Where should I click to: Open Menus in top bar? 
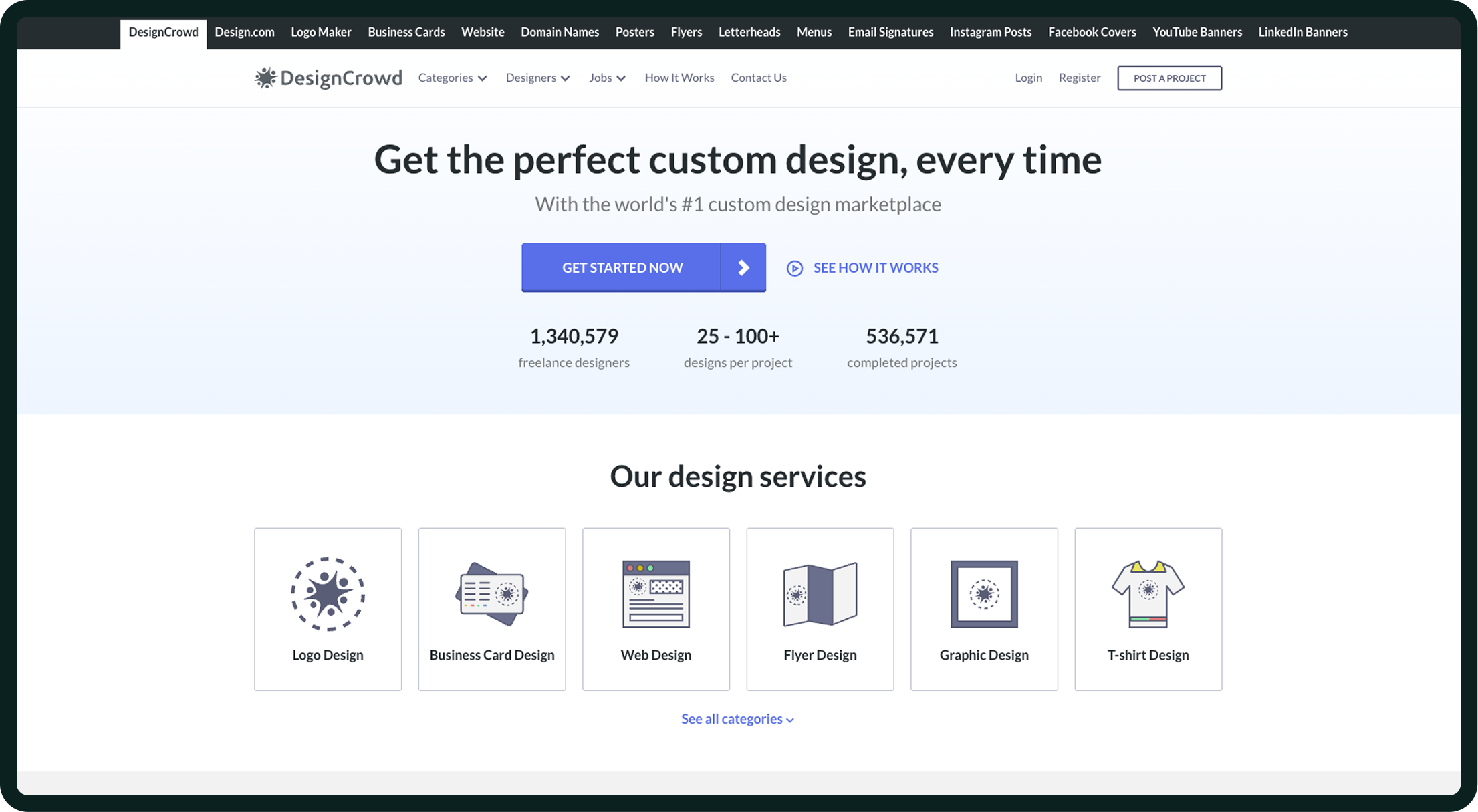(x=814, y=32)
